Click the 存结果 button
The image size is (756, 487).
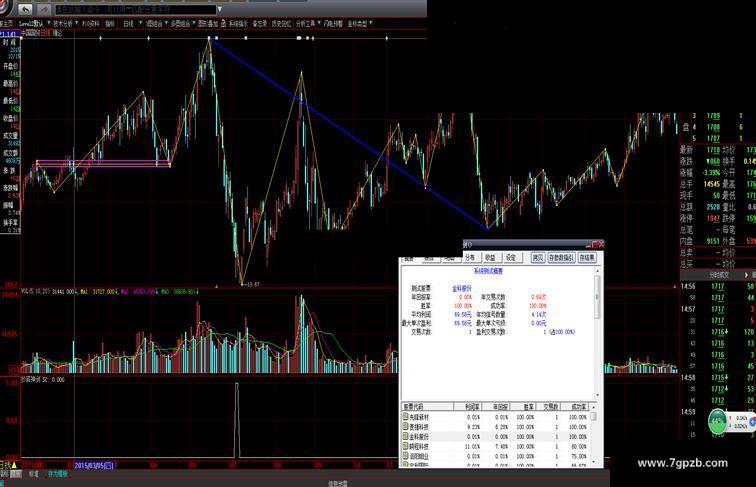tap(587, 258)
